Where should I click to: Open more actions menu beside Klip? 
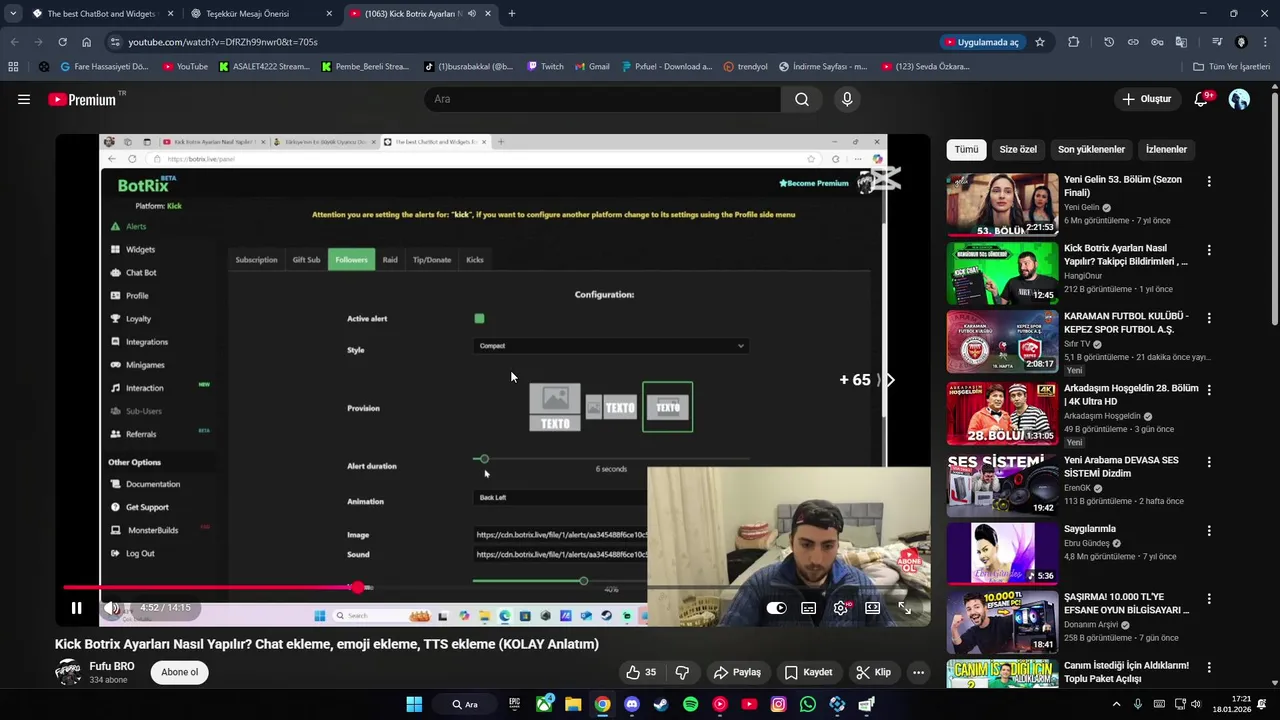918,672
